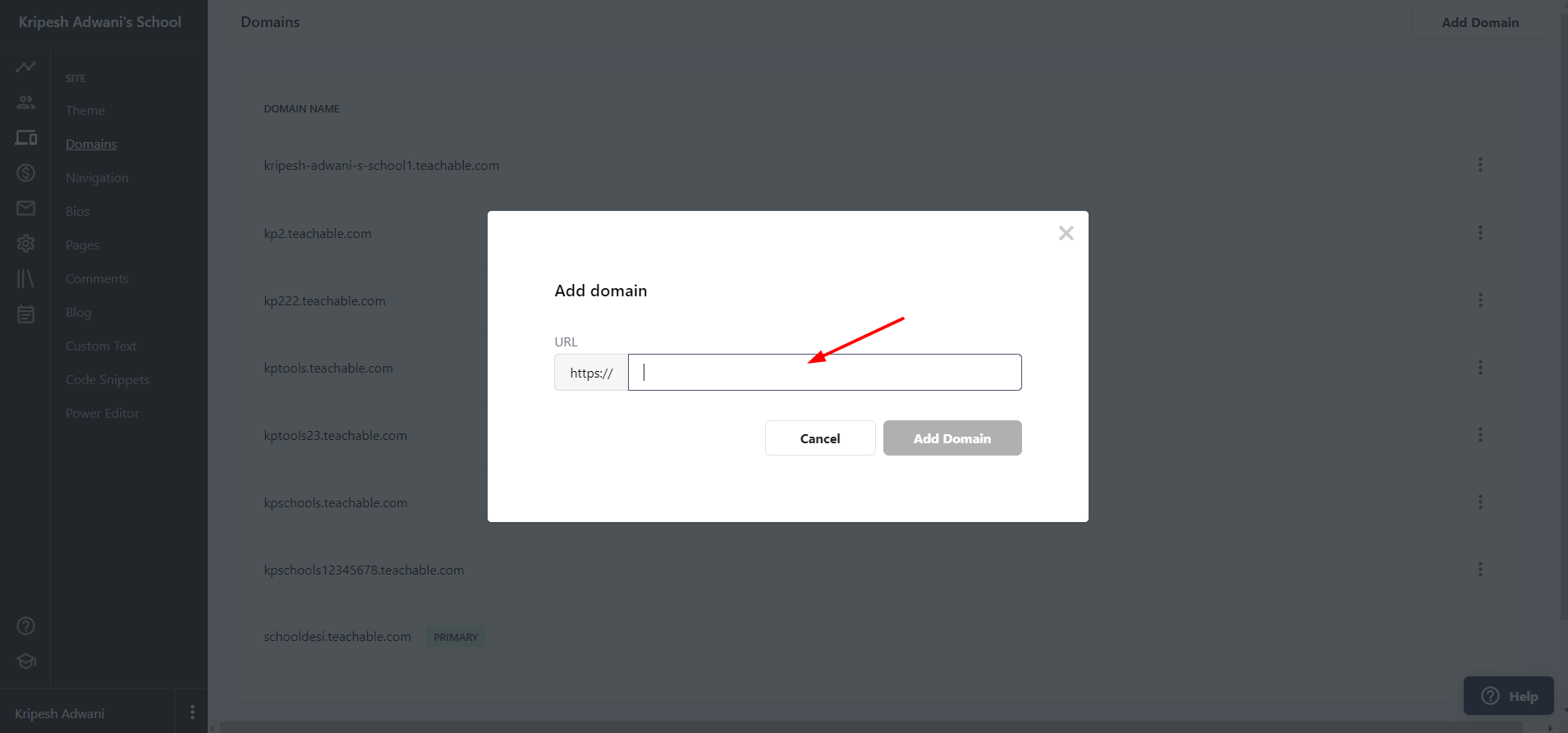This screenshot has width=1568, height=733.
Task: Click the calendar icon in sidebar
Action: (25, 314)
